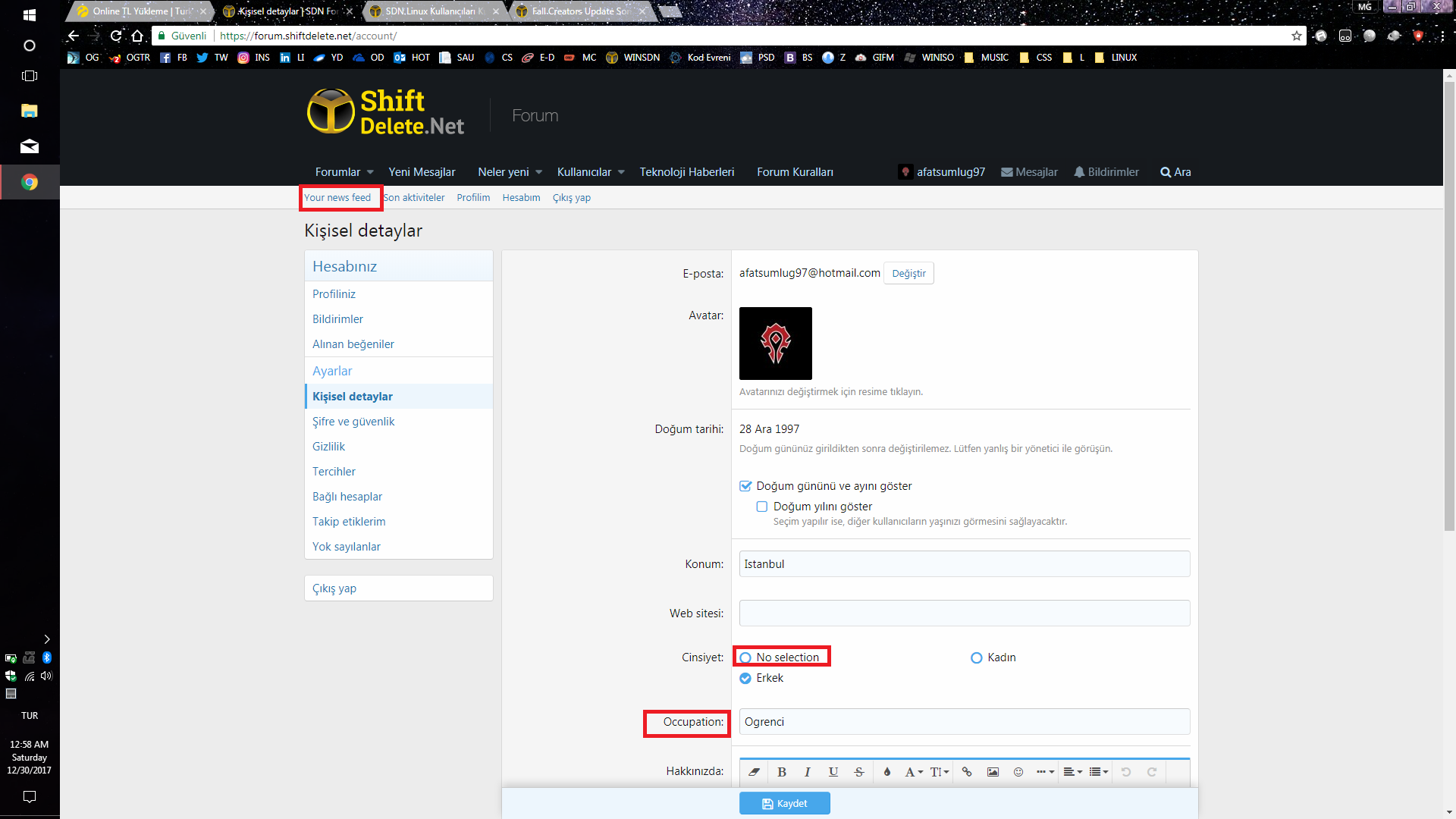Open the Bildirimler bell notifications

point(1106,172)
